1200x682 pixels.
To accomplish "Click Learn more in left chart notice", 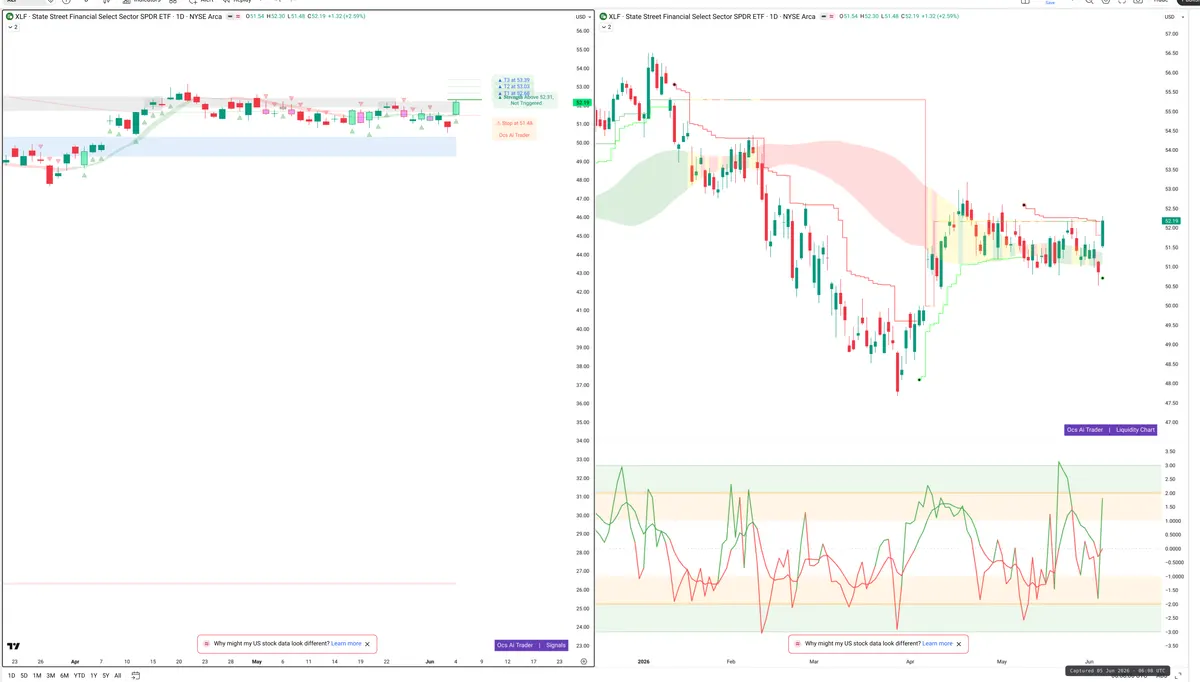I will click(346, 644).
